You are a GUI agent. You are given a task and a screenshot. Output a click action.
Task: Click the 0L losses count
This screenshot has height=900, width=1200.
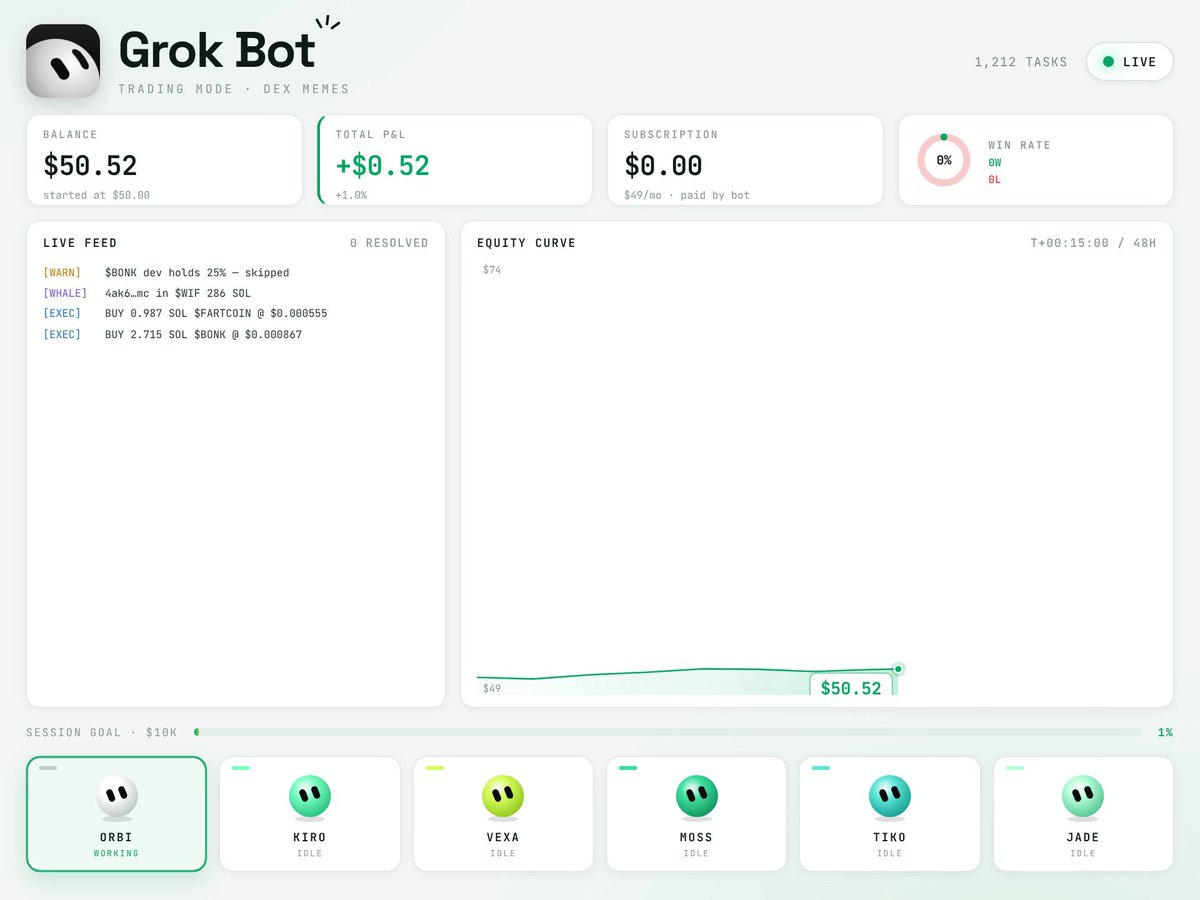click(x=995, y=180)
